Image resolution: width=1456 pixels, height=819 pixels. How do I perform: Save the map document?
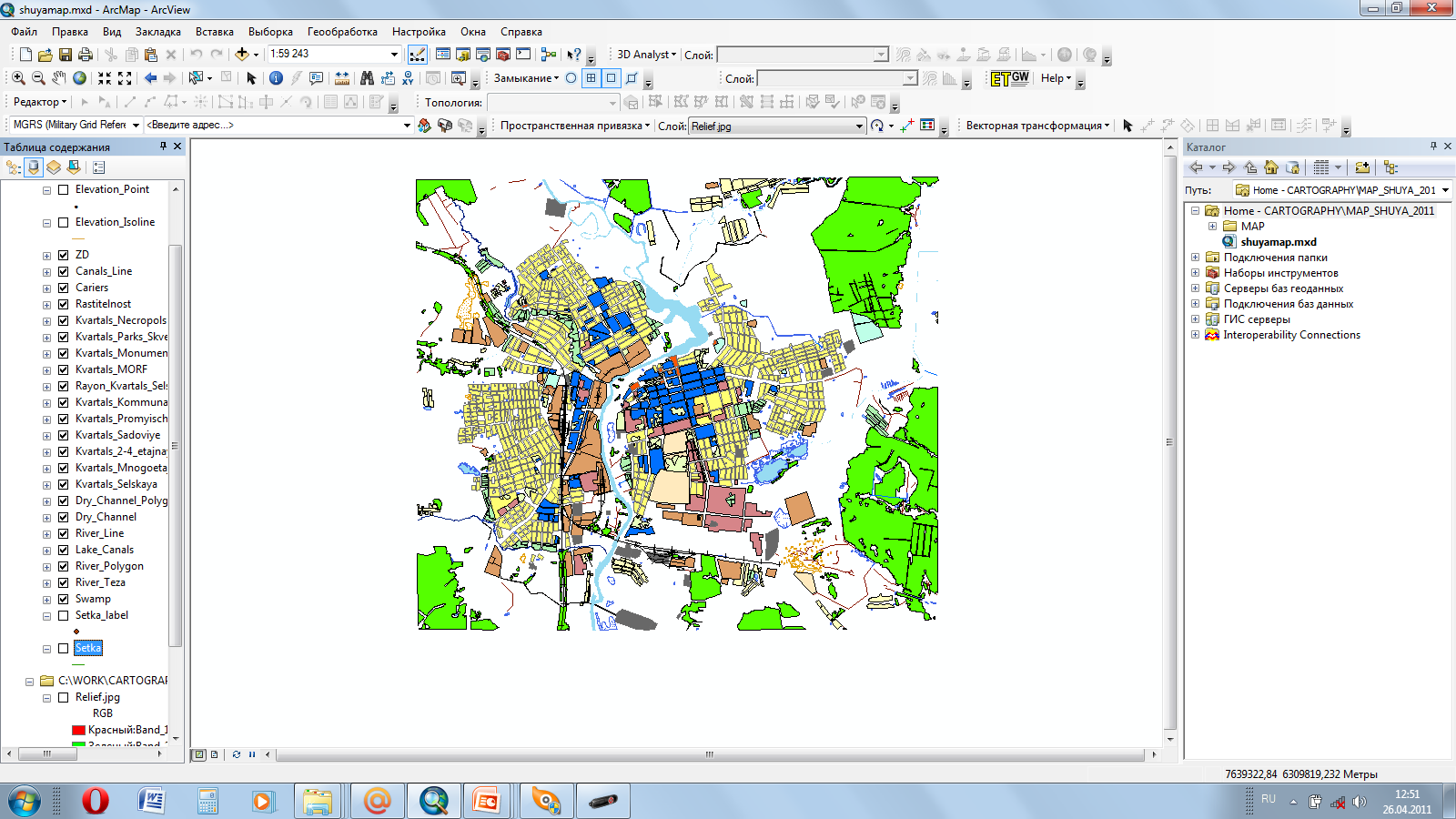(65, 55)
